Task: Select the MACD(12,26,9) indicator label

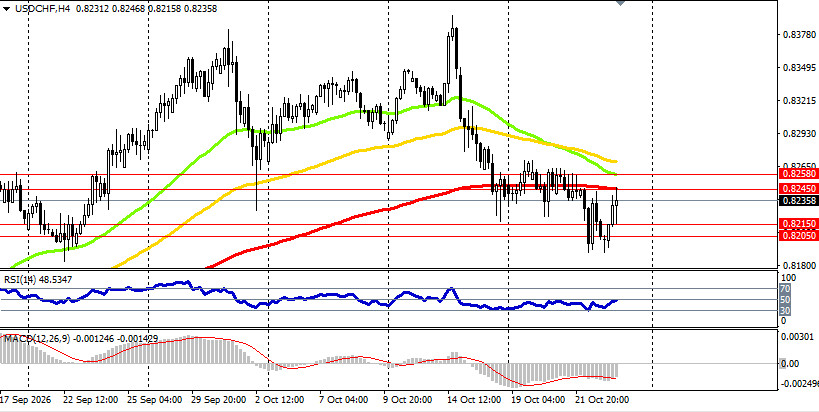Action: (x=36, y=339)
